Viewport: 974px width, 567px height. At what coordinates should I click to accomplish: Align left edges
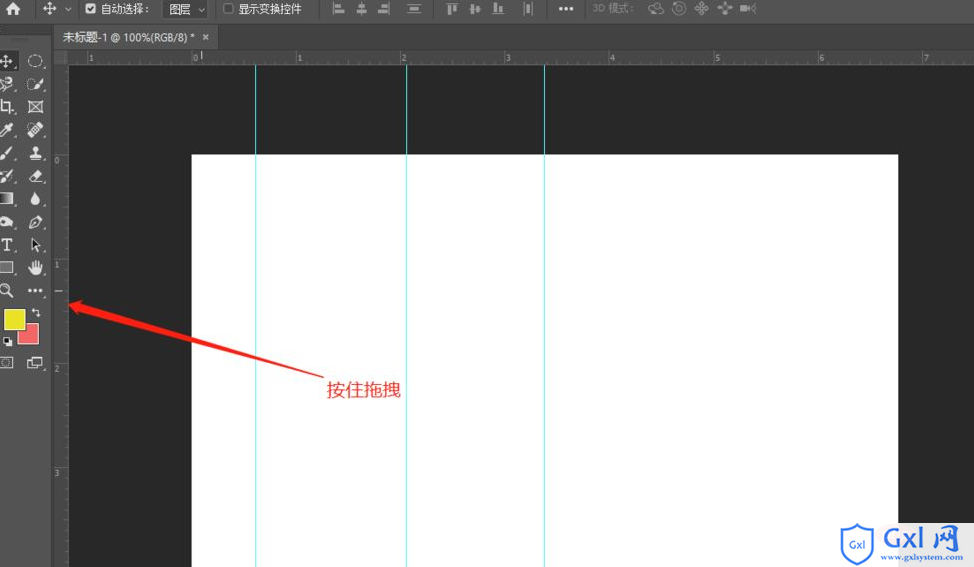[x=339, y=9]
